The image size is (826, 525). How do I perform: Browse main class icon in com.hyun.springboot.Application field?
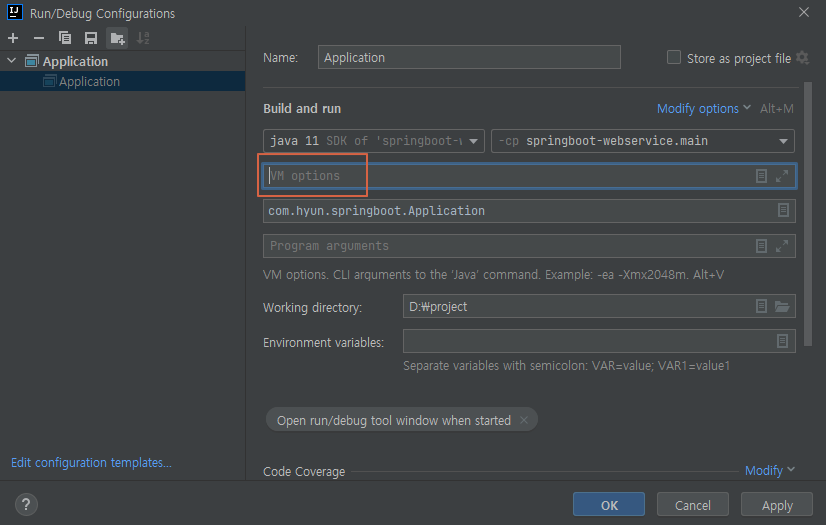(783, 210)
